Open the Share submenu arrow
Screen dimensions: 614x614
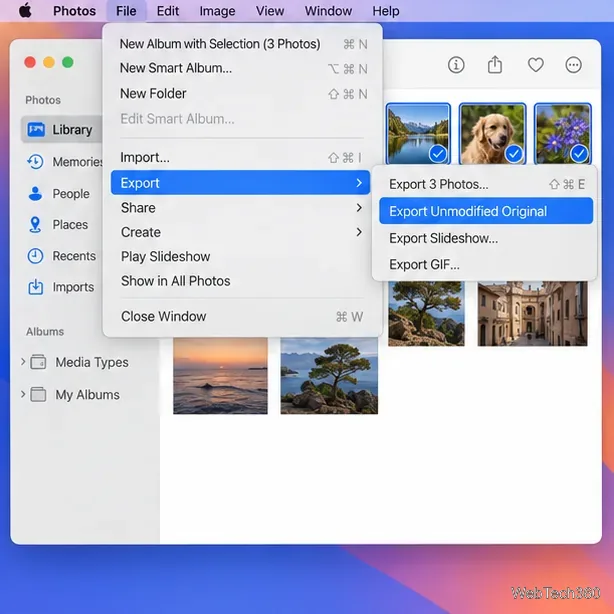tap(359, 208)
